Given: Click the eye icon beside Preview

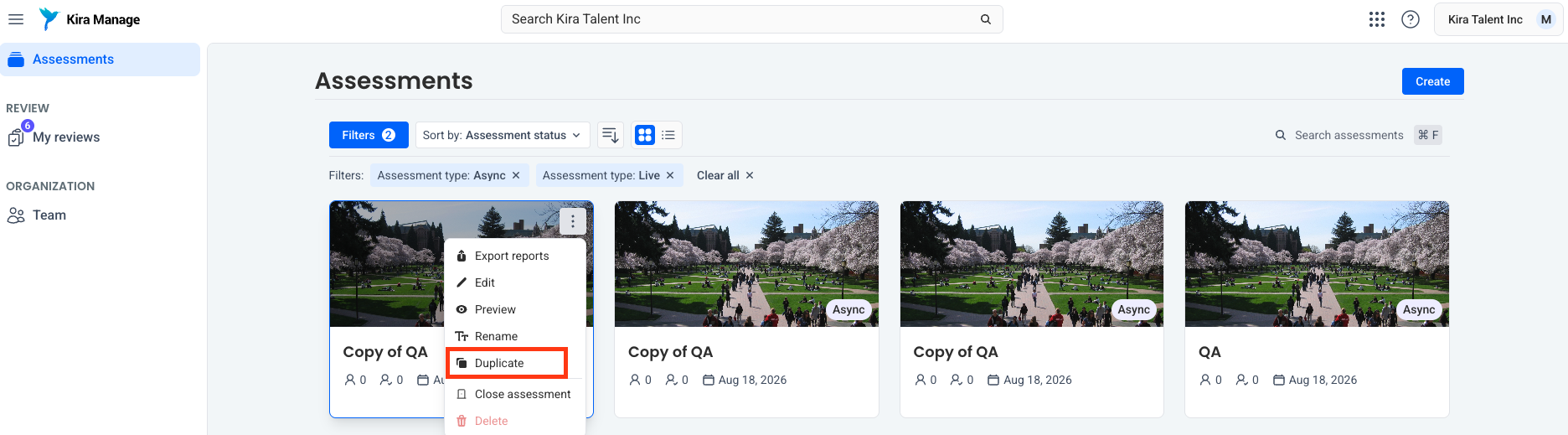Looking at the screenshot, I should (462, 309).
